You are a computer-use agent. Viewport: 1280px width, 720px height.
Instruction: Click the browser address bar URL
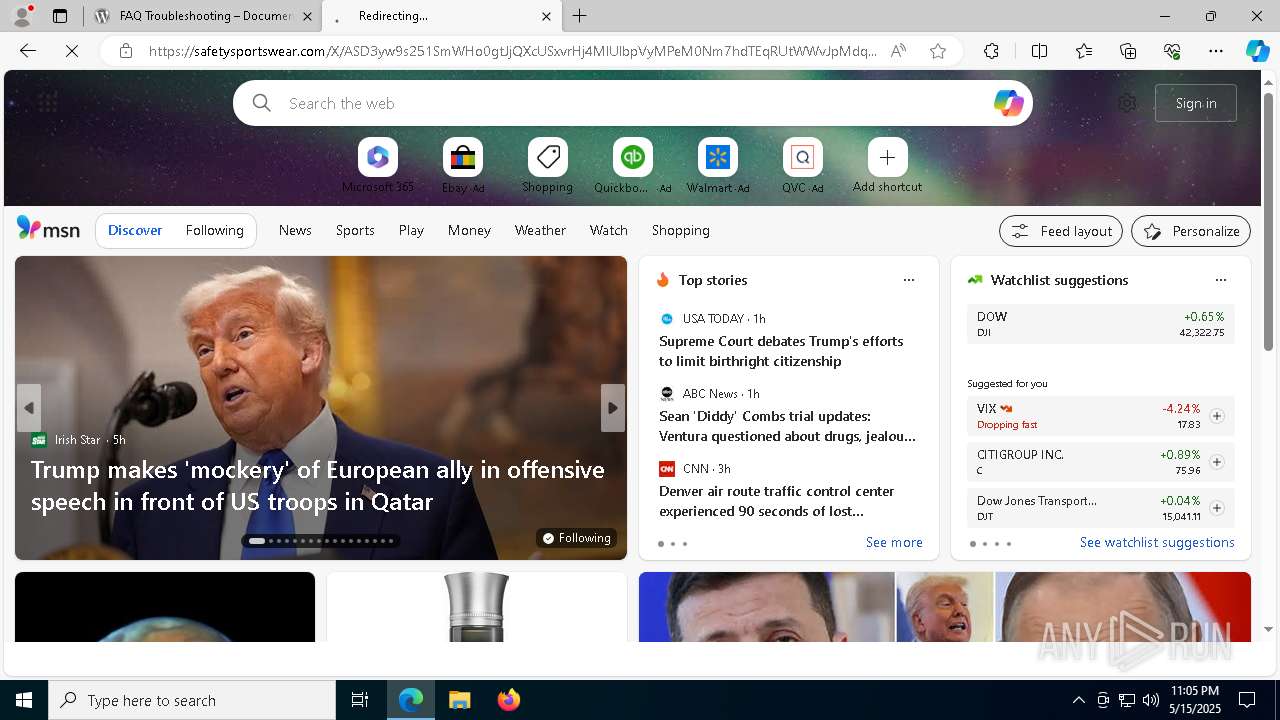coord(512,51)
